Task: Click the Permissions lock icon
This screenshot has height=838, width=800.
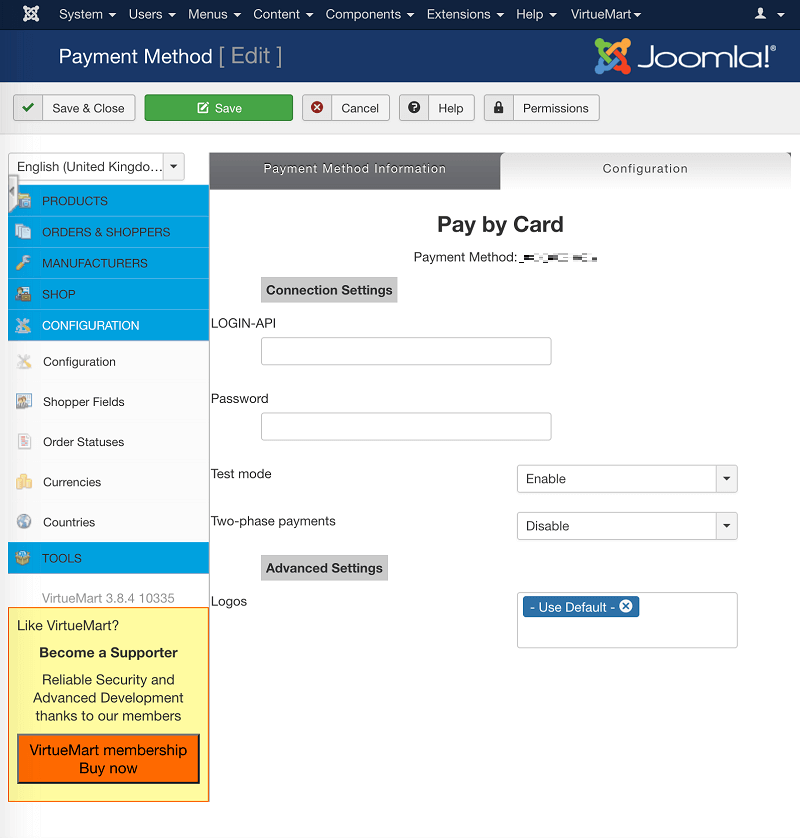Action: click(x=499, y=107)
